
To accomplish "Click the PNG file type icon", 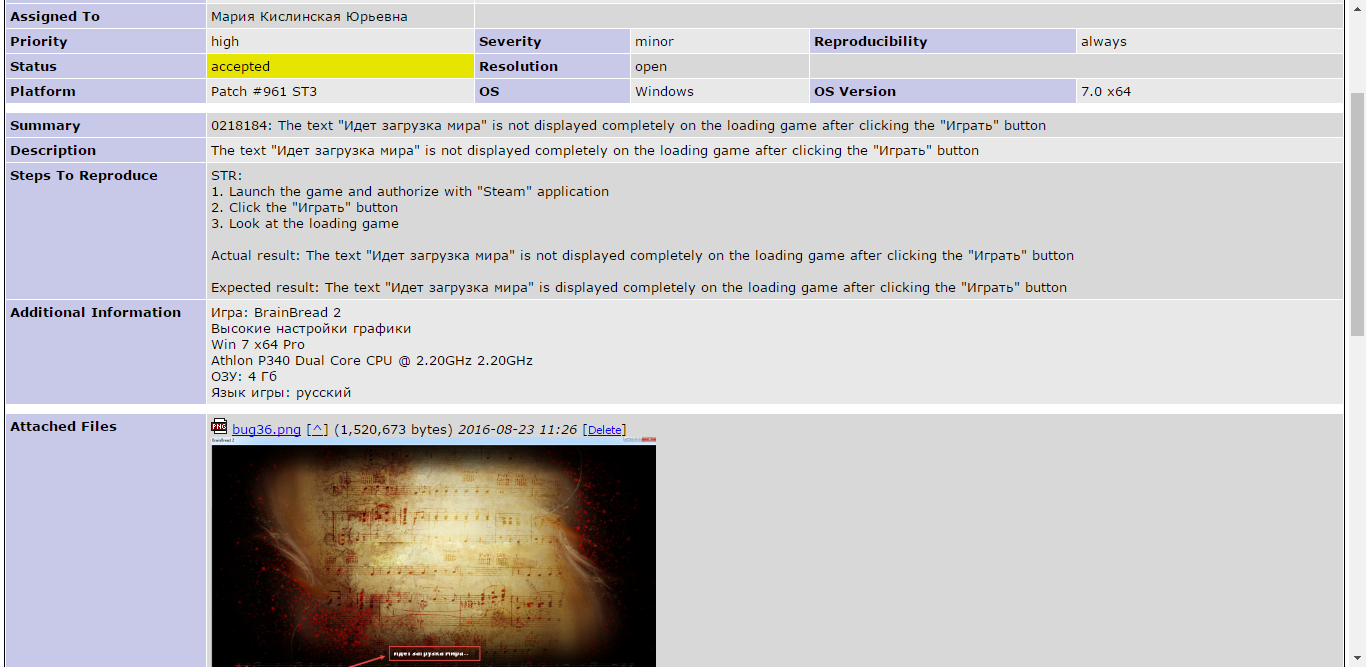I will pos(219,427).
